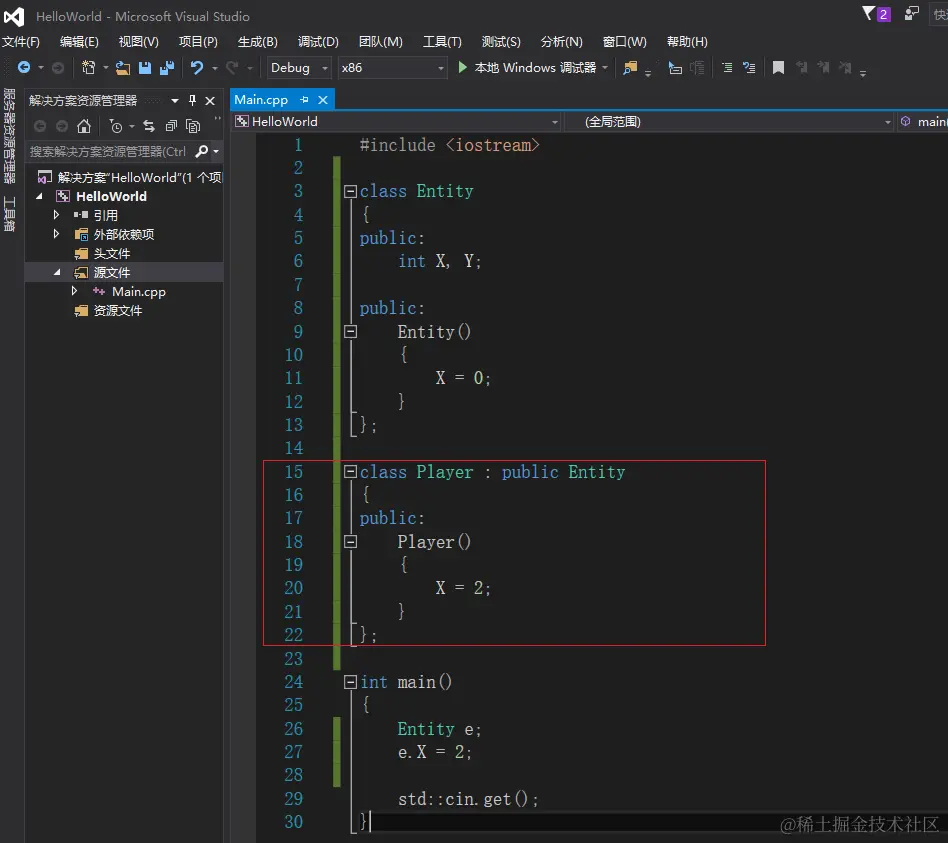Click the Home icon in Solution Explorer
The width and height of the screenshot is (948, 843).
coord(84,126)
